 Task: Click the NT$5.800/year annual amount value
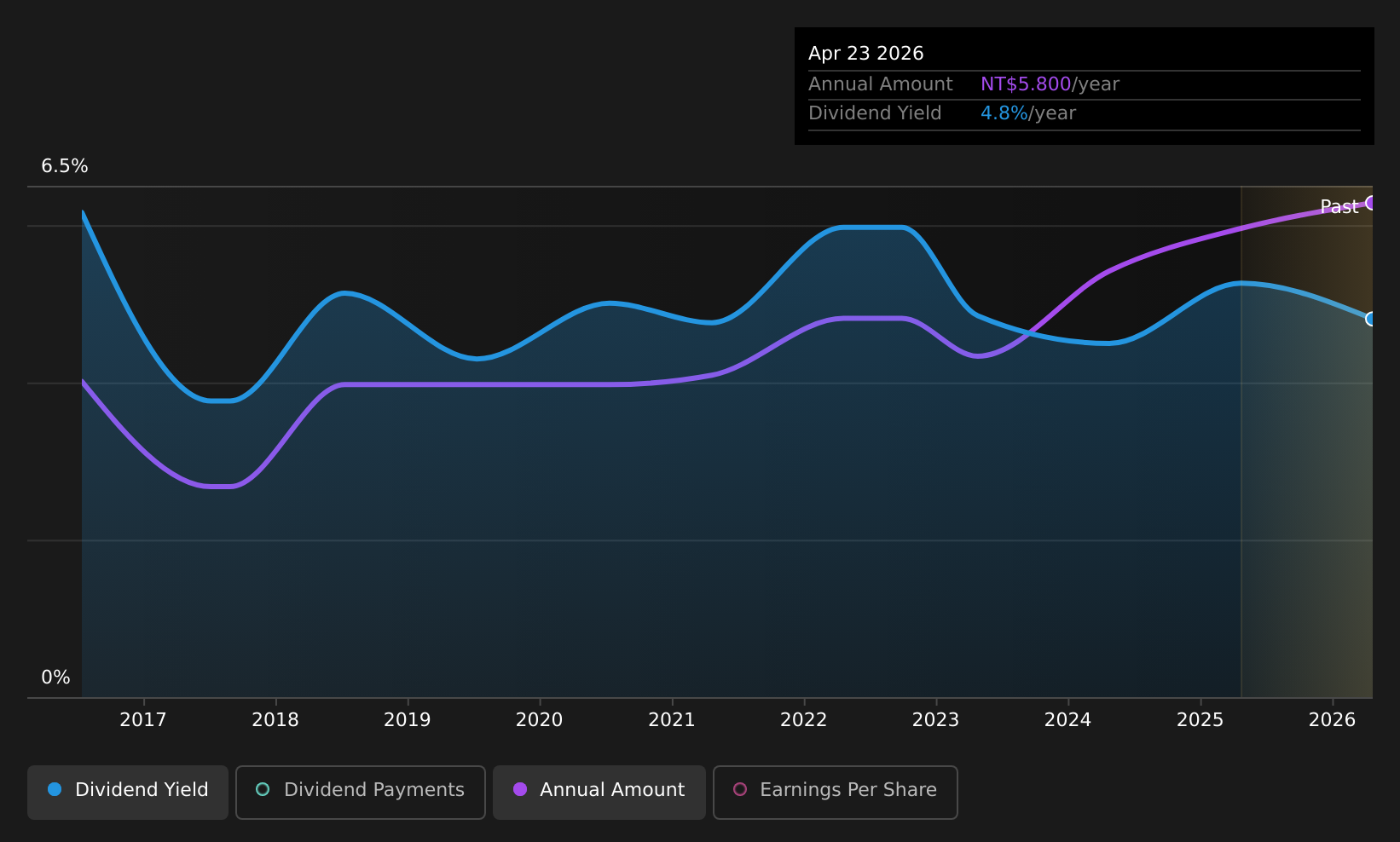pyautogui.click(x=1050, y=84)
